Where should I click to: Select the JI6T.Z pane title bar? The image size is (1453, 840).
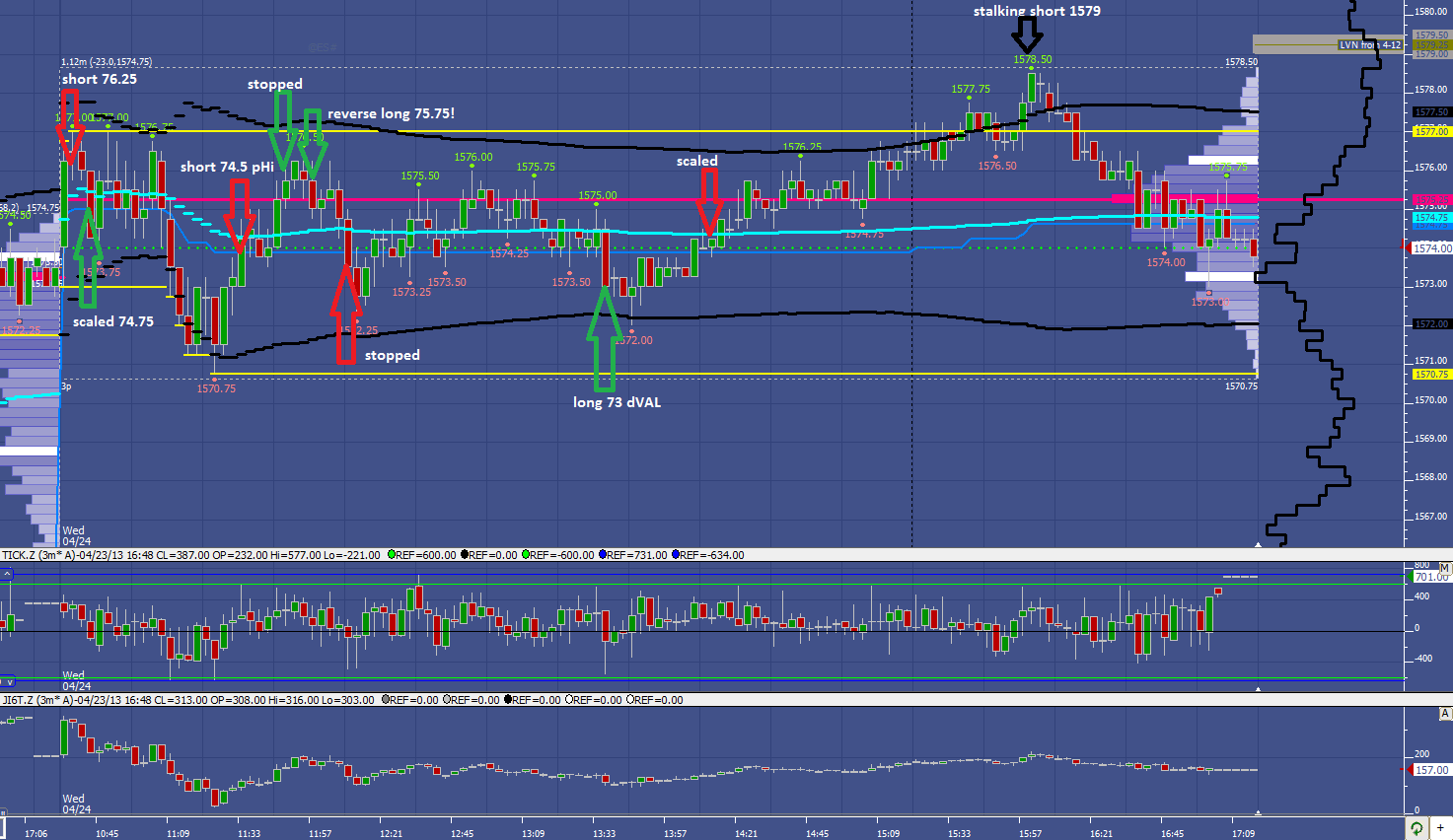[x=726, y=700]
